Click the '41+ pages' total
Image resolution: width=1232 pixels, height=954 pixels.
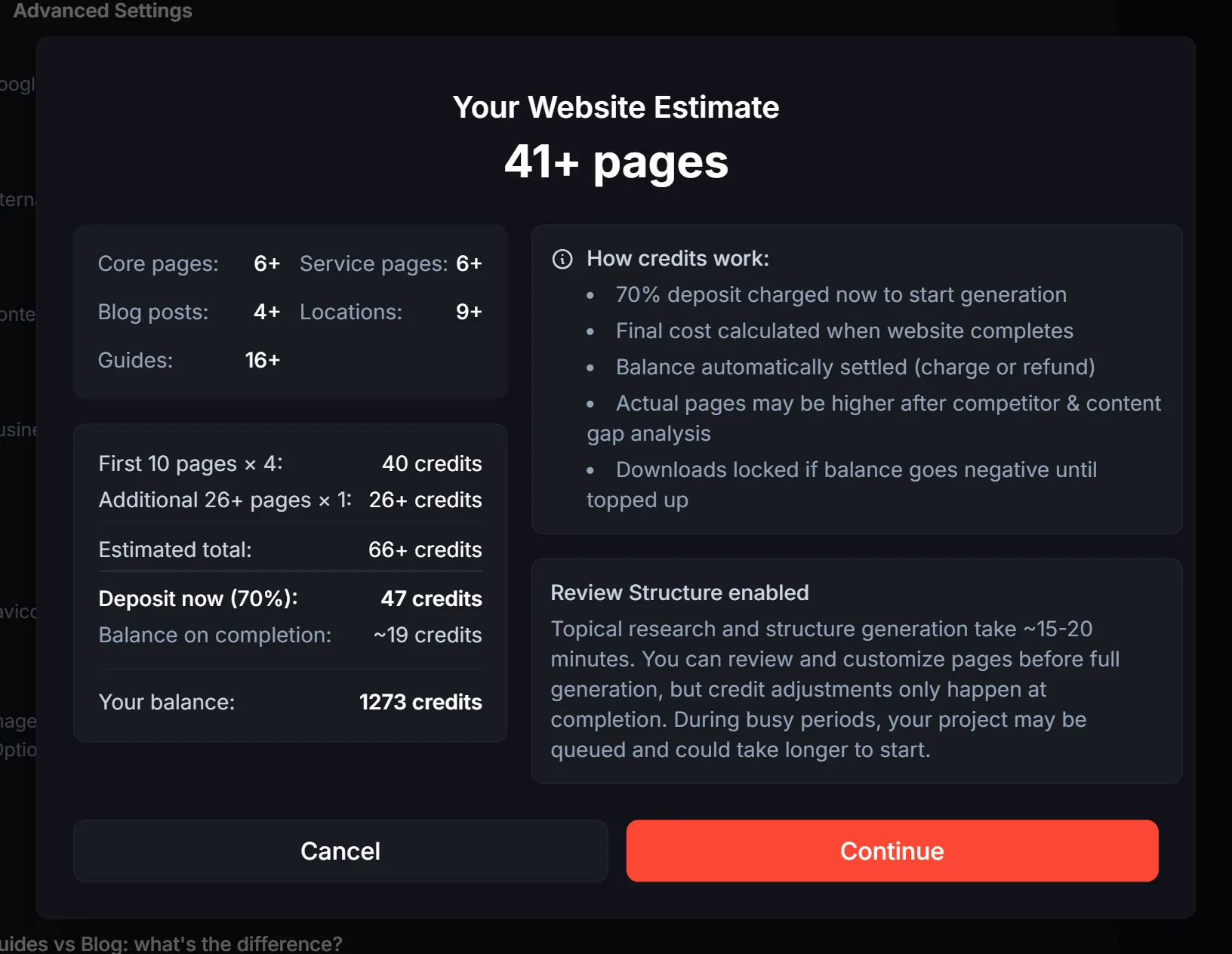616,162
